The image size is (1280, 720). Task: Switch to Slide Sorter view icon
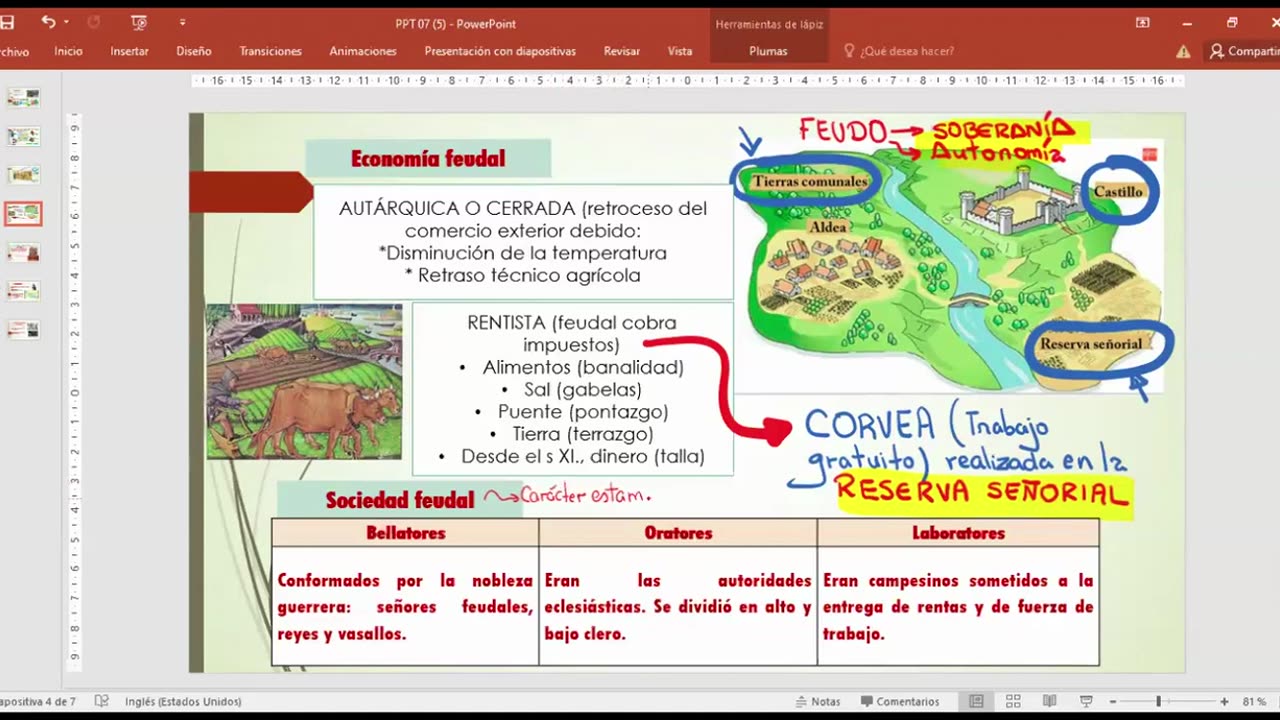pos(1013,701)
